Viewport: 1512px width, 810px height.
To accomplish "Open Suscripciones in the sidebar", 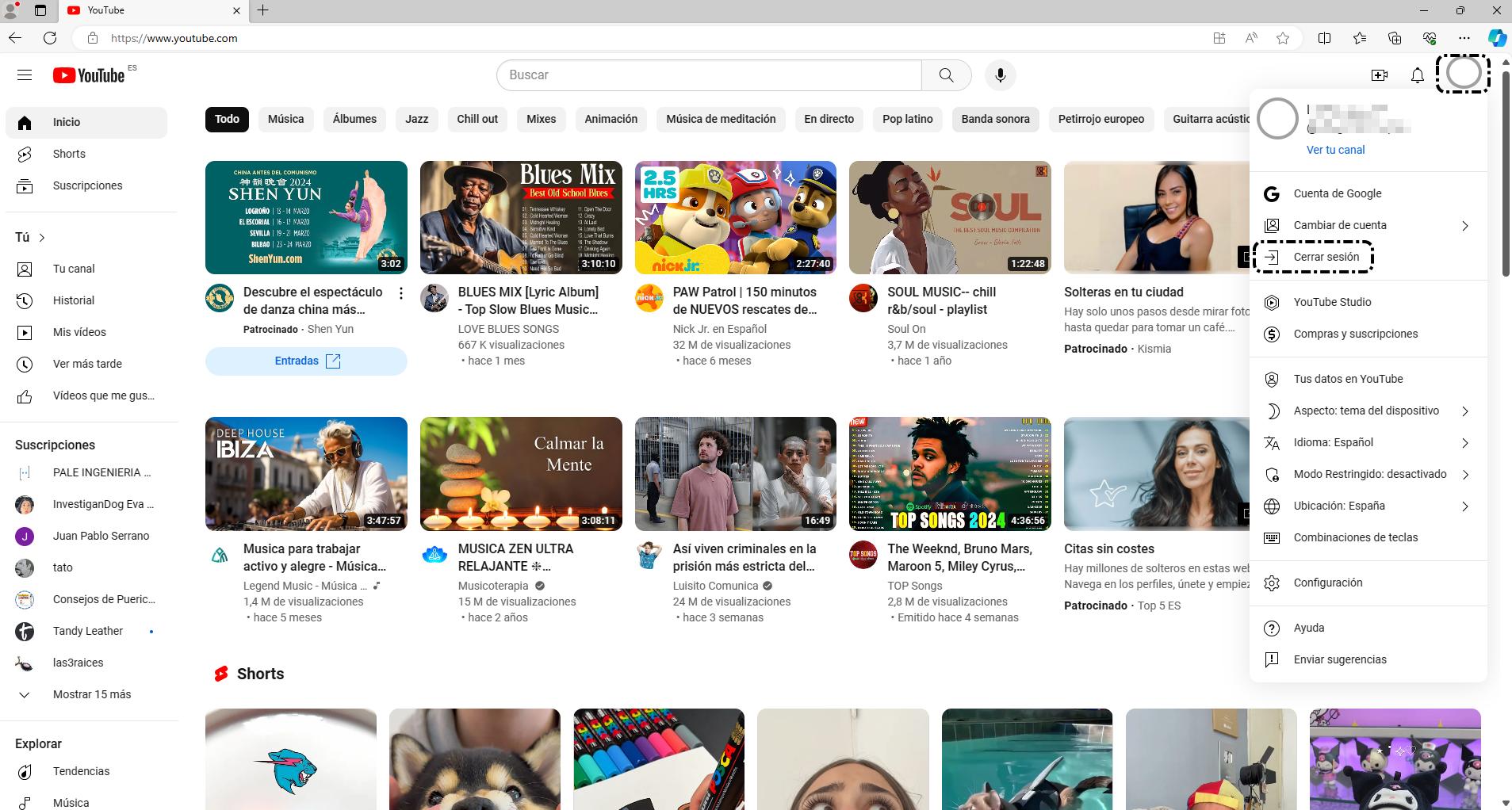I will pyautogui.click(x=86, y=185).
